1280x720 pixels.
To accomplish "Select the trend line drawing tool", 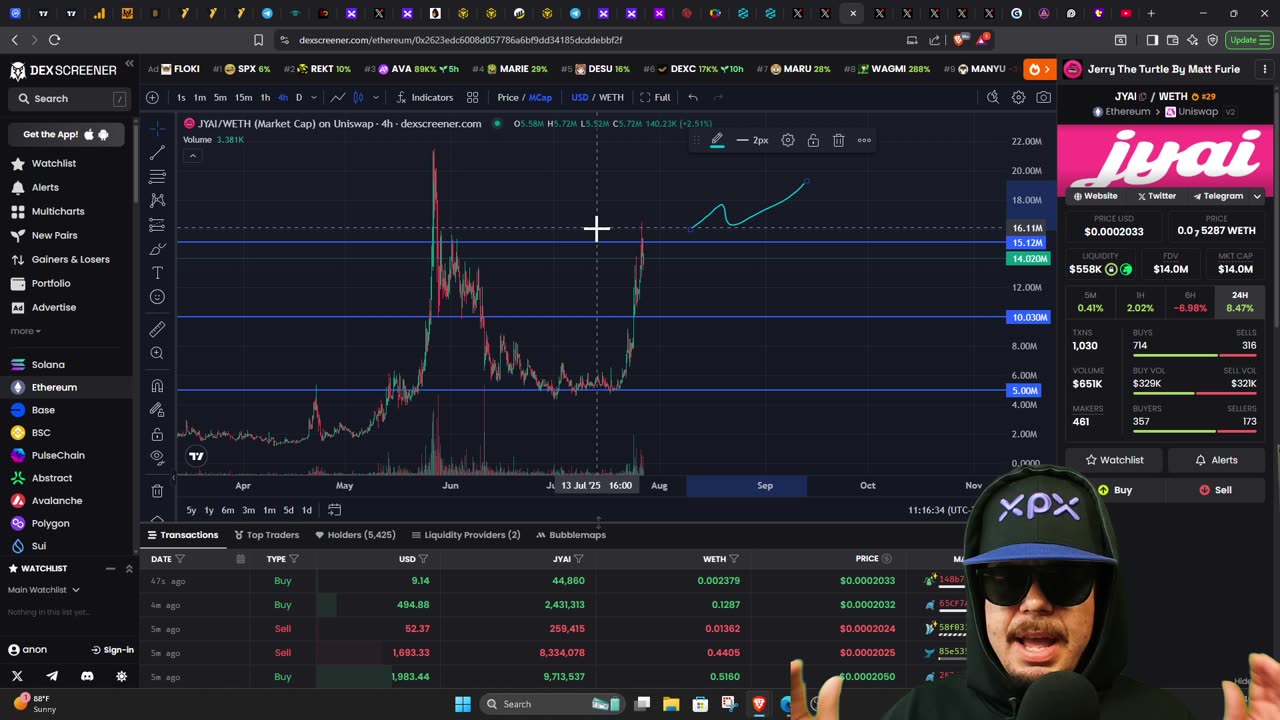I will [x=157, y=153].
